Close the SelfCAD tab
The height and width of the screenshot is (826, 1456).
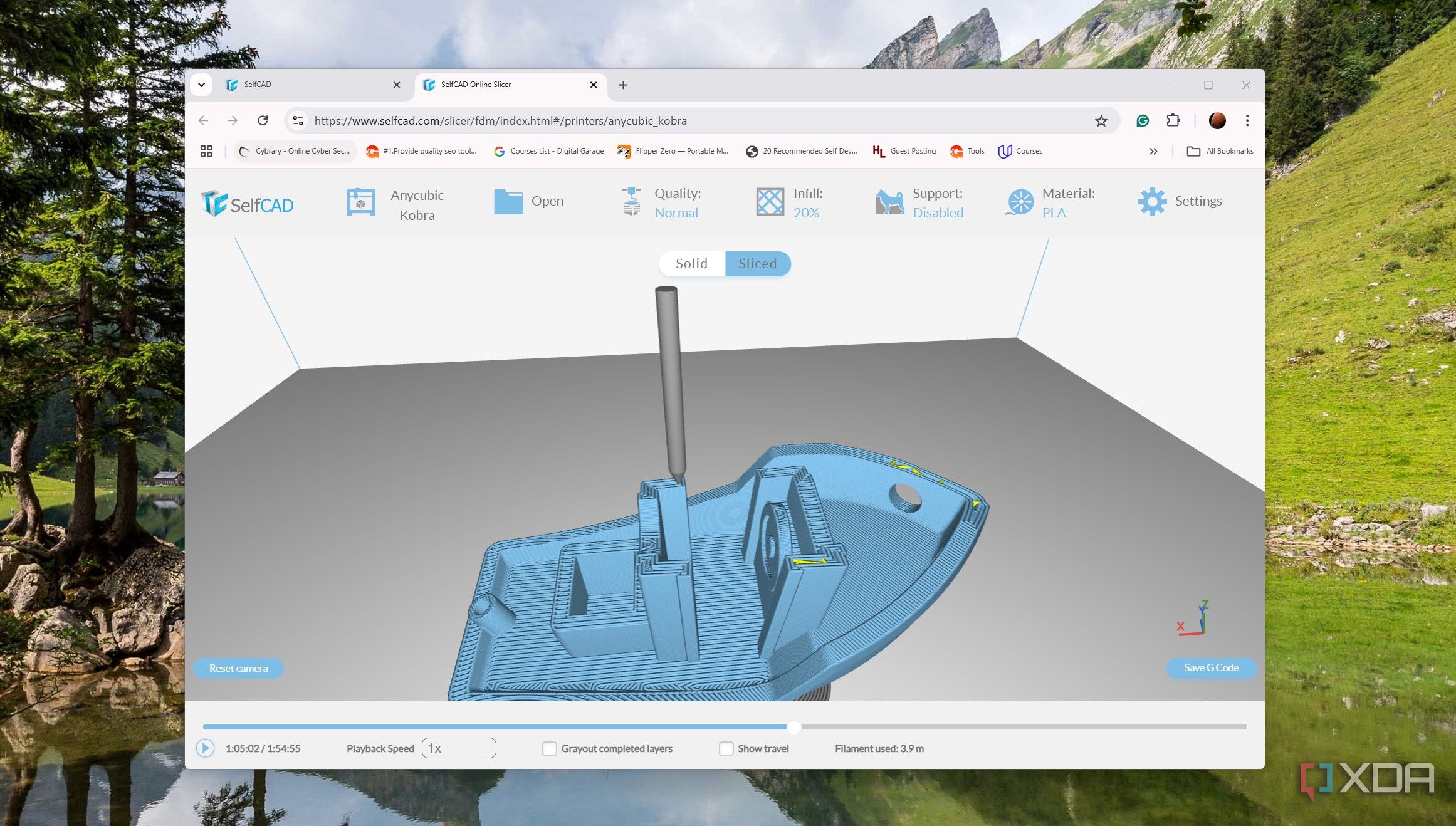(x=396, y=85)
